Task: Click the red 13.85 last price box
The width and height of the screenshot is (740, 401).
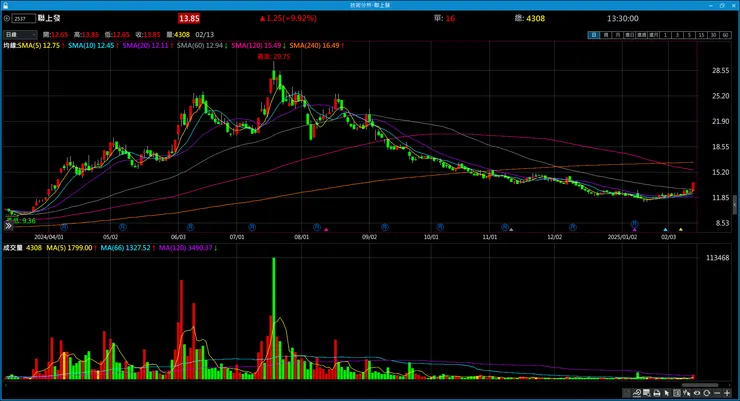Action: click(189, 18)
